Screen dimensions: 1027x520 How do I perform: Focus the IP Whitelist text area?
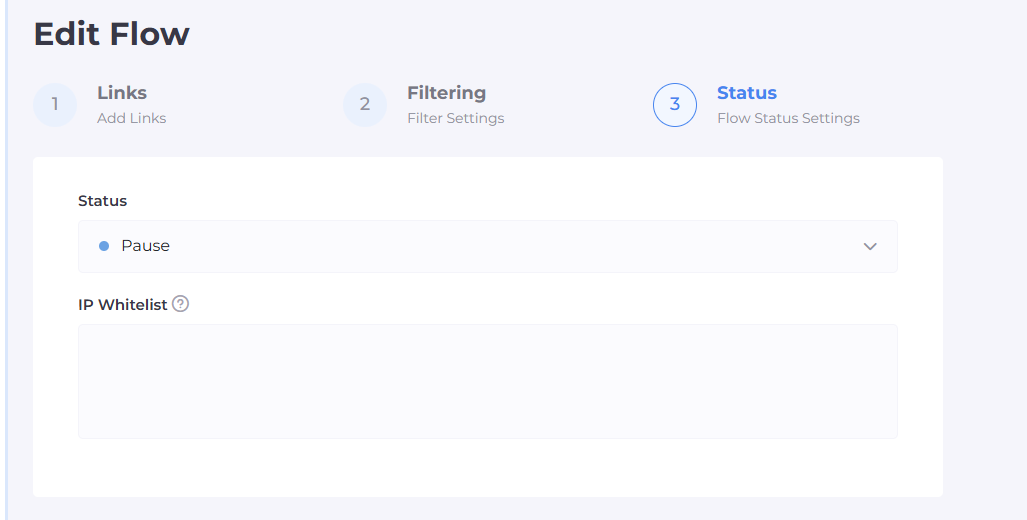pyautogui.click(x=487, y=381)
